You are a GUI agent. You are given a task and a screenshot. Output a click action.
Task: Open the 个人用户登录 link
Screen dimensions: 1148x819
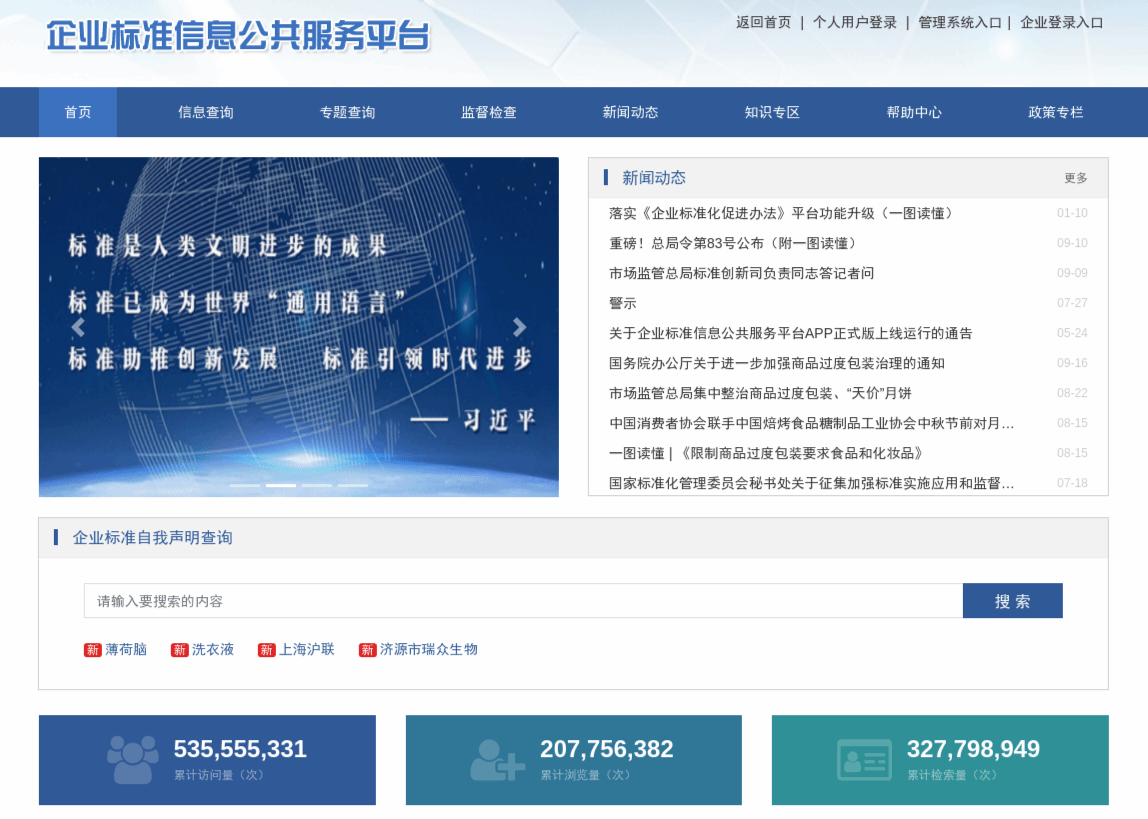[855, 22]
